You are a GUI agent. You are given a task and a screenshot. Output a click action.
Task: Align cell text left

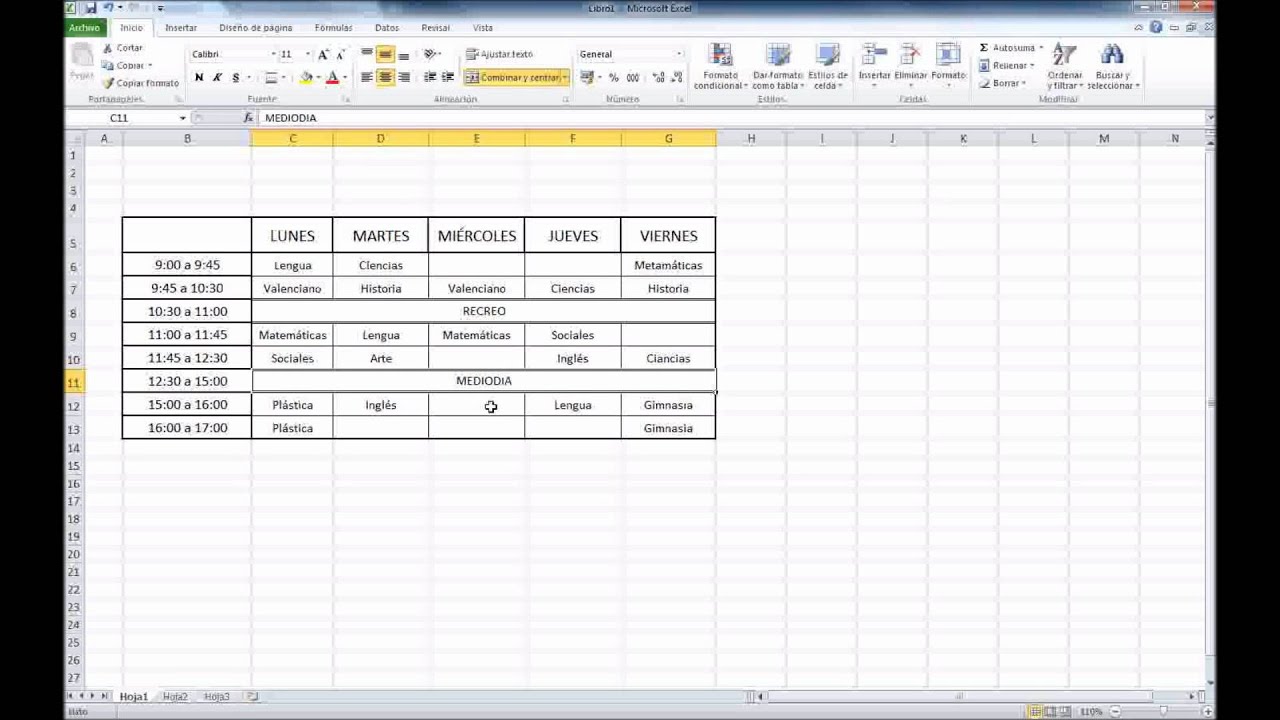point(367,77)
